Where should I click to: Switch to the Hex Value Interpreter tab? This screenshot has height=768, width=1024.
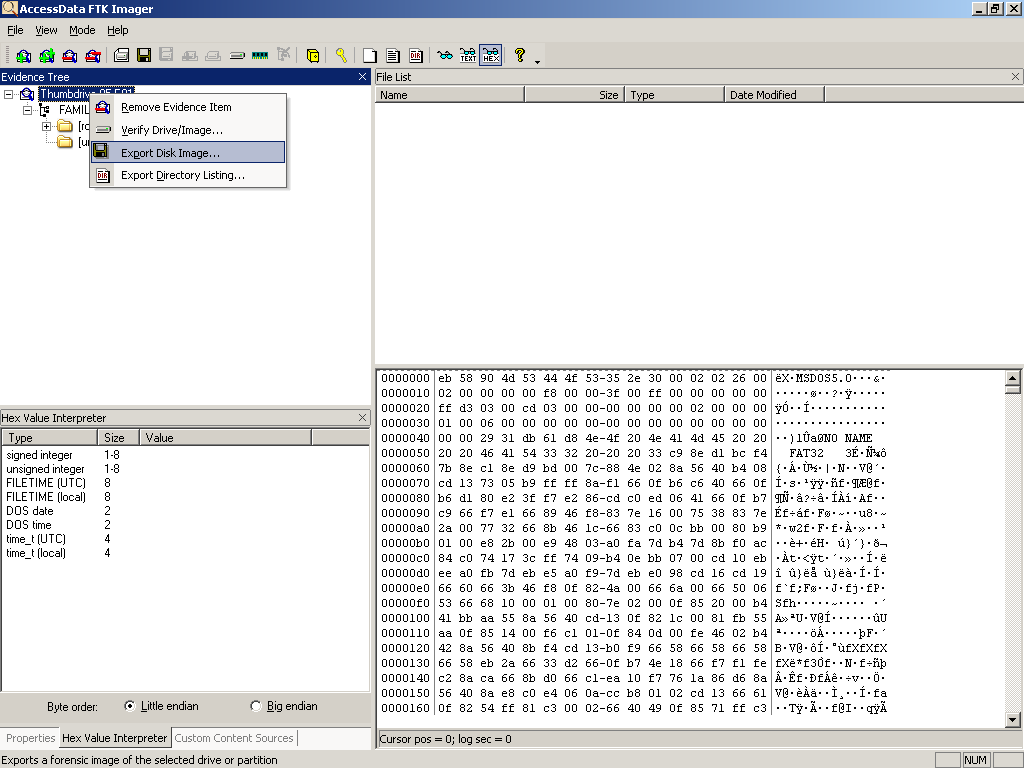coord(114,738)
